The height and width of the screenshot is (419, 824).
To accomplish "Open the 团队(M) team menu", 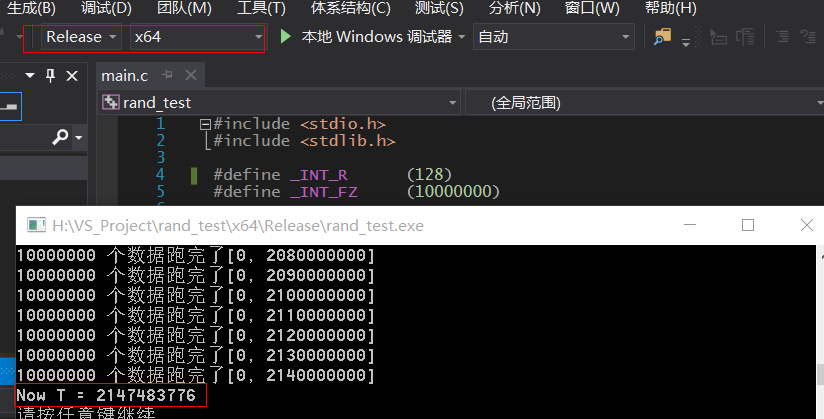I will point(184,8).
